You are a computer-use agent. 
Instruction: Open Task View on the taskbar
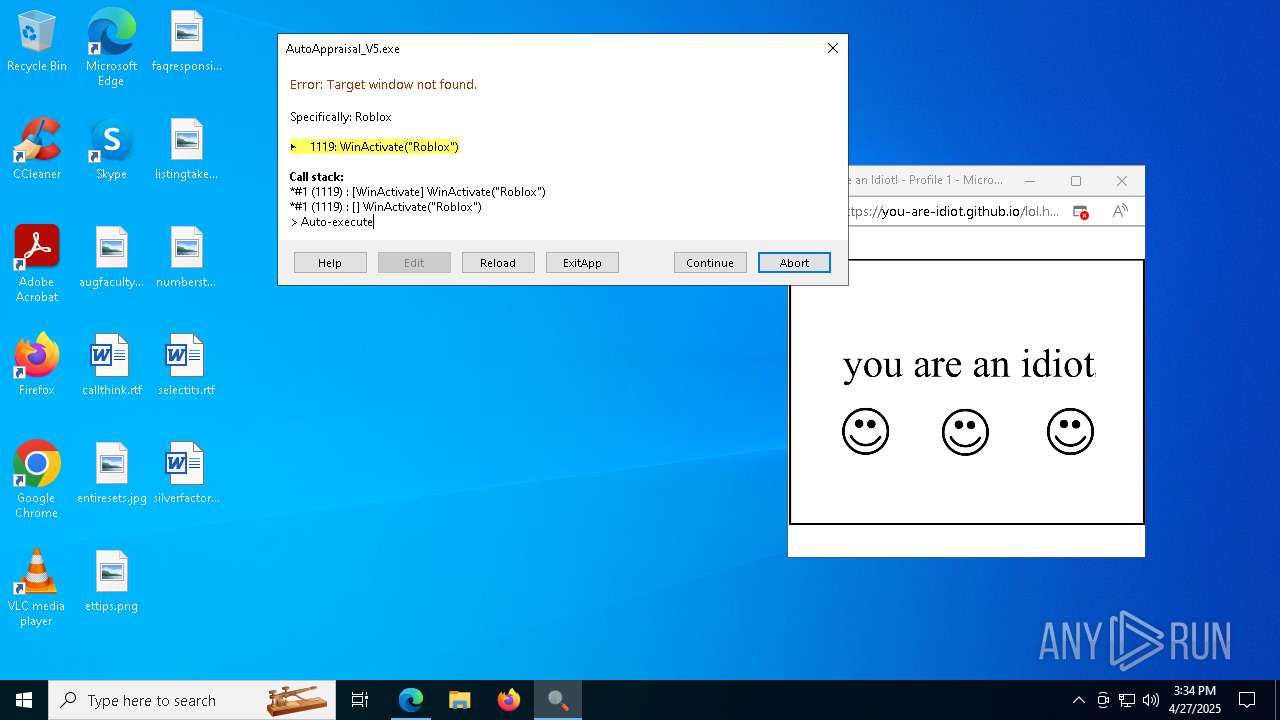tap(360, 700)
